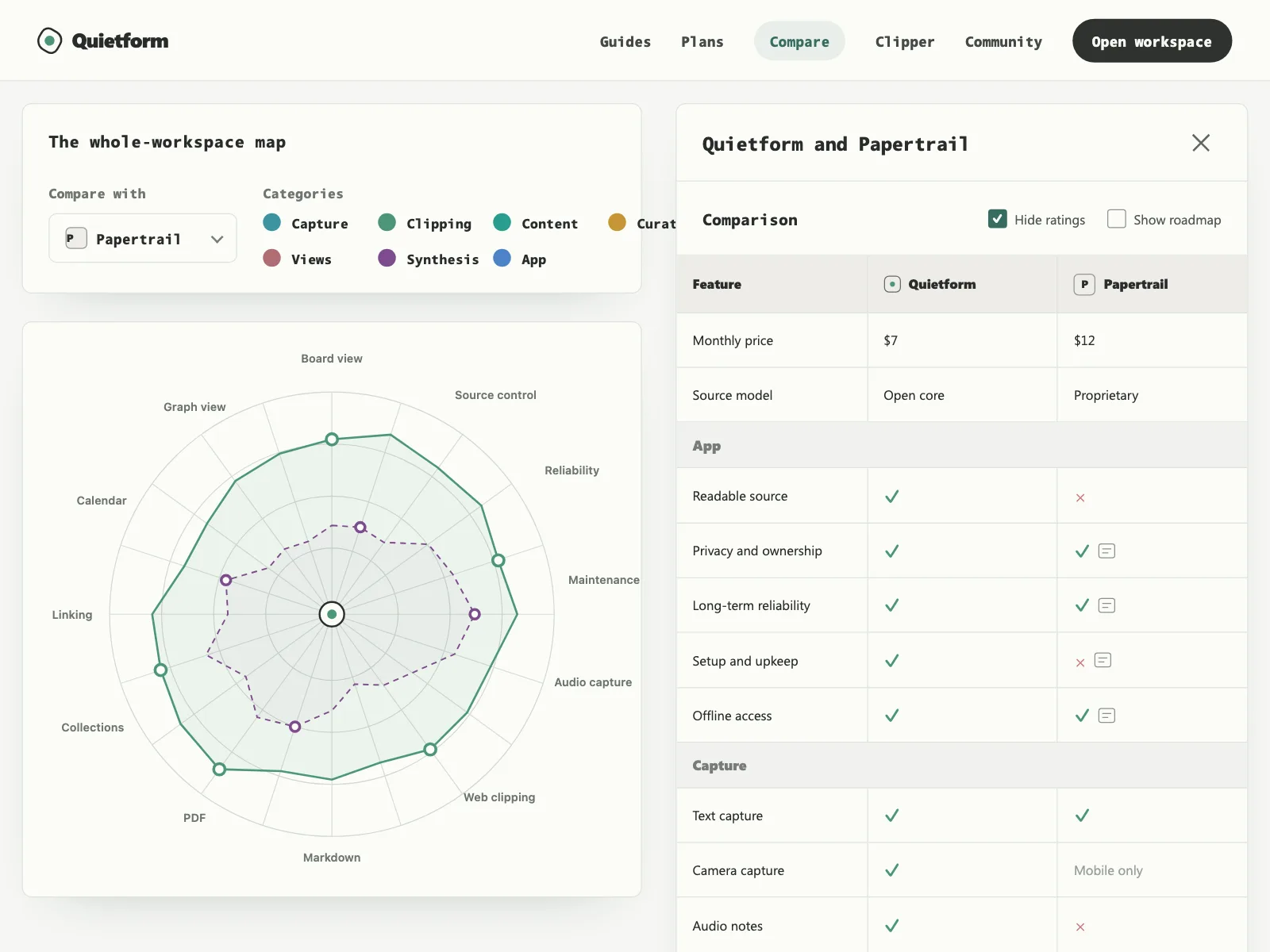Click Papertrail purple point near Calendar axis
The image size is (1270, 952).
226,580
